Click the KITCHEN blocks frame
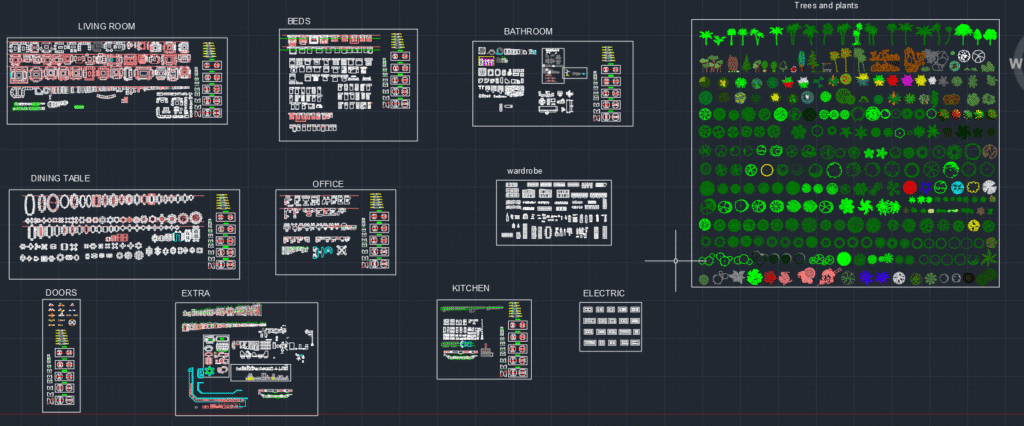This screenshot has height=426, width=1024. [484, 339]
